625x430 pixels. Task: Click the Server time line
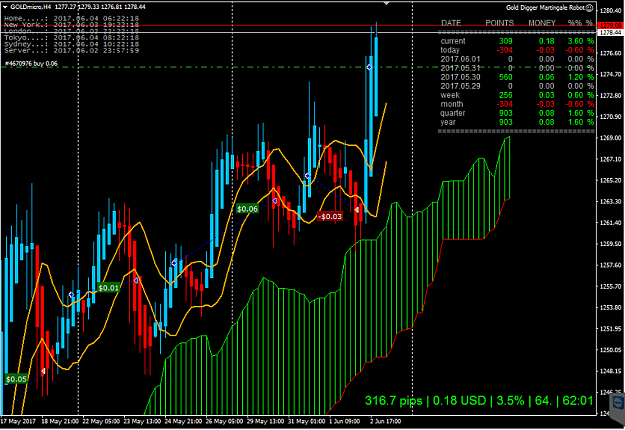coord(71,51)
